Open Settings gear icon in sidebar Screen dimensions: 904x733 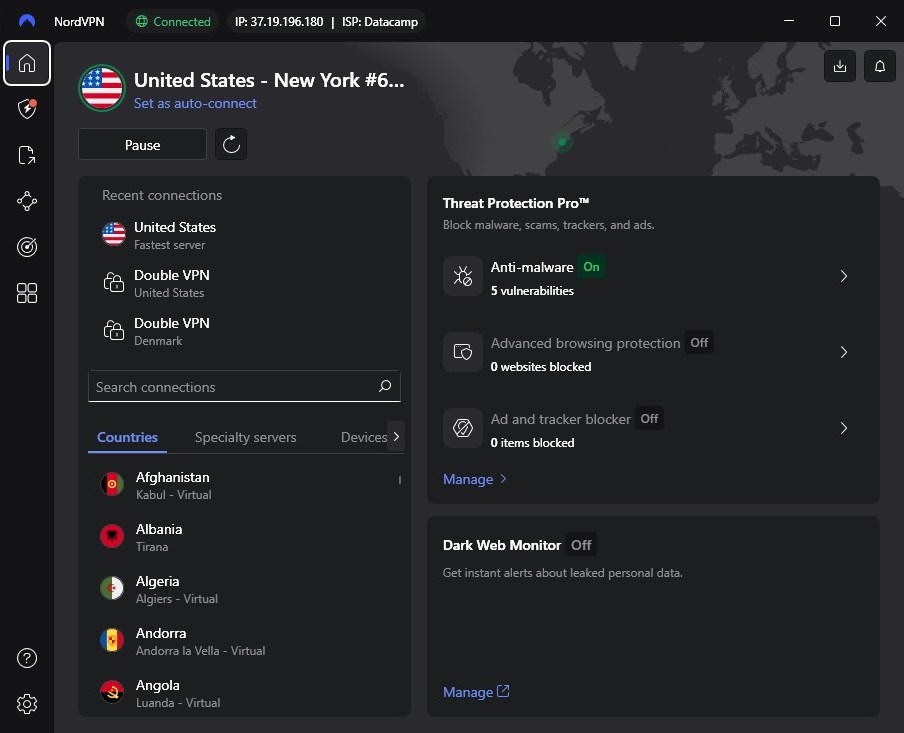27,704
